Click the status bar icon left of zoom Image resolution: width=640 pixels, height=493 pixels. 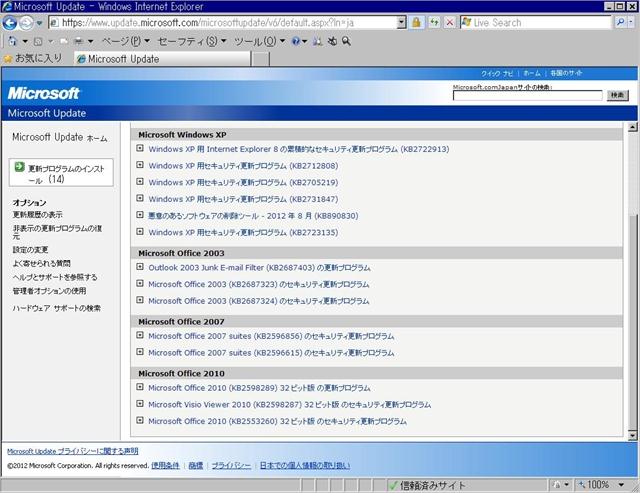click(x=557, y=485)
